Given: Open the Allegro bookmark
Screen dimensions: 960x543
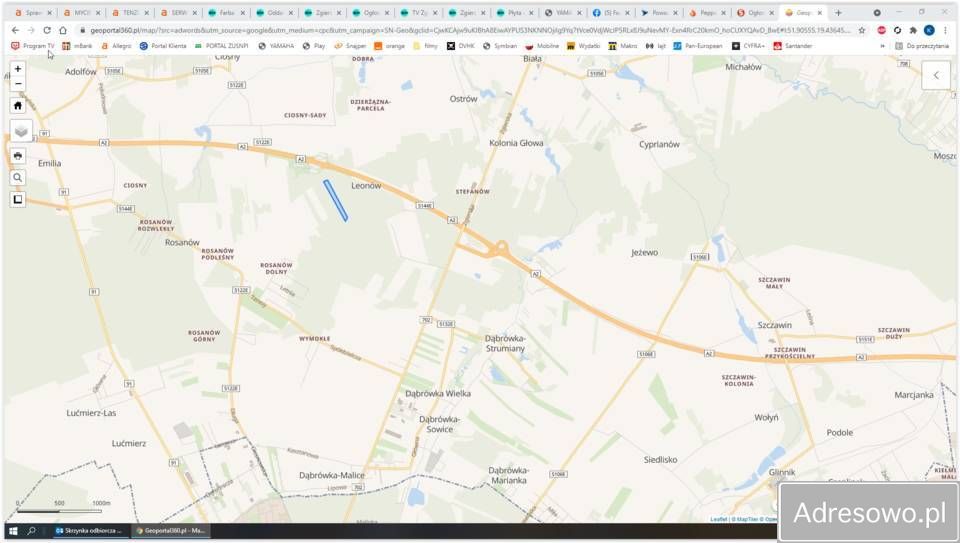Looking at the screenshot, I should 116,46.
